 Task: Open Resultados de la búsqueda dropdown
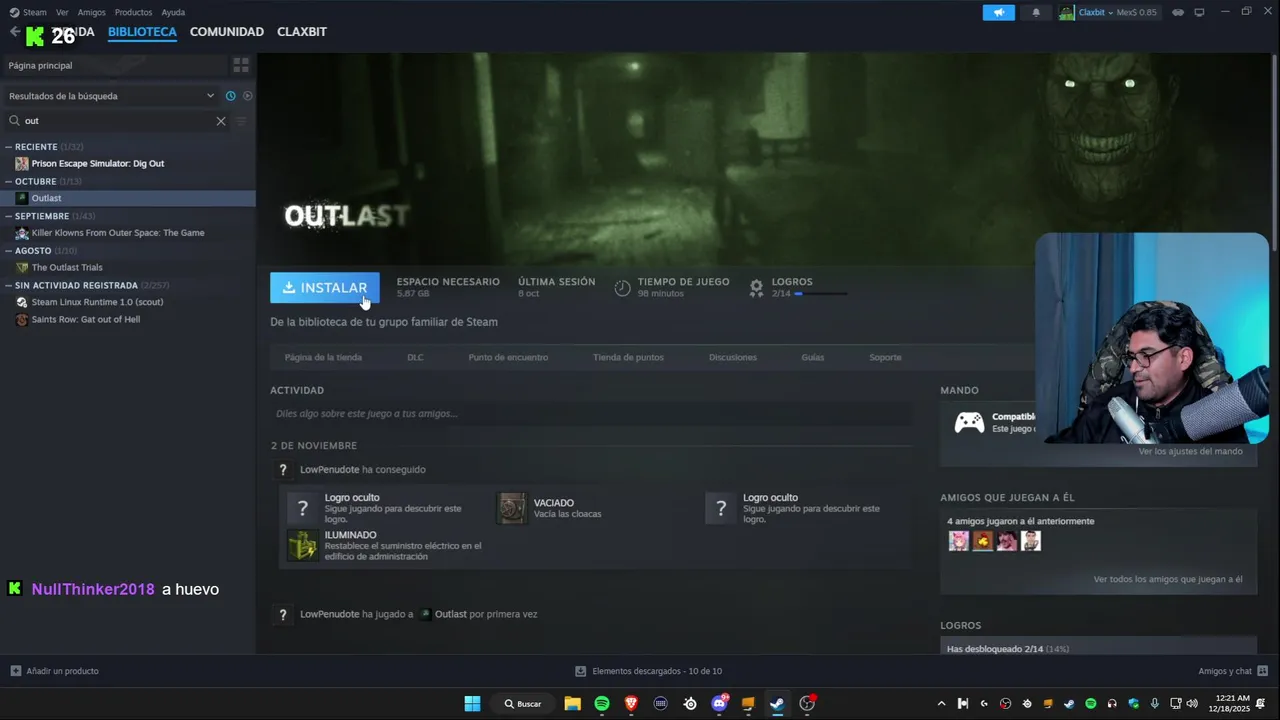111,96
